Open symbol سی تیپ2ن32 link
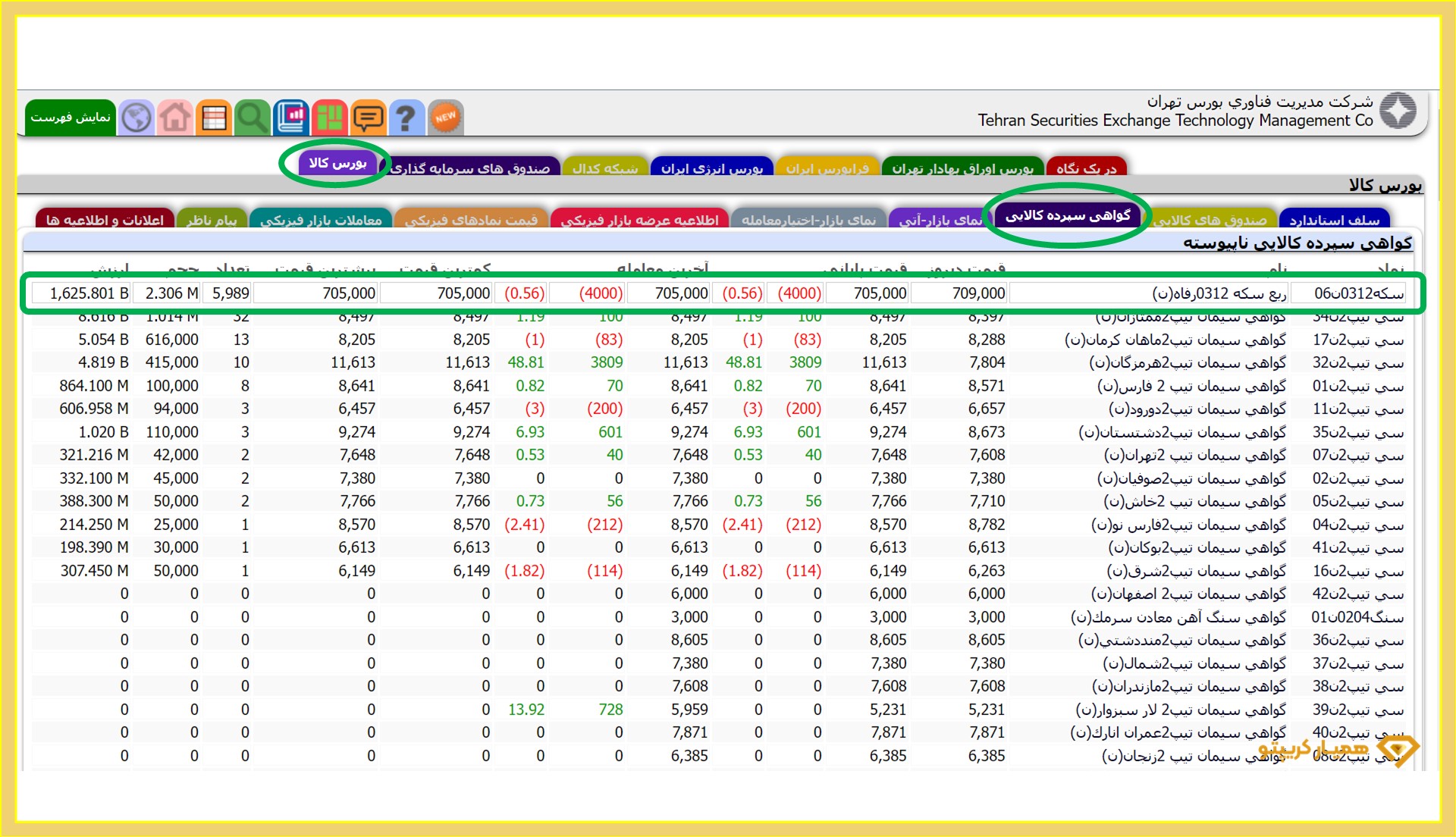The width and height of the screenshot is (1456, 837). (1358, 362)
